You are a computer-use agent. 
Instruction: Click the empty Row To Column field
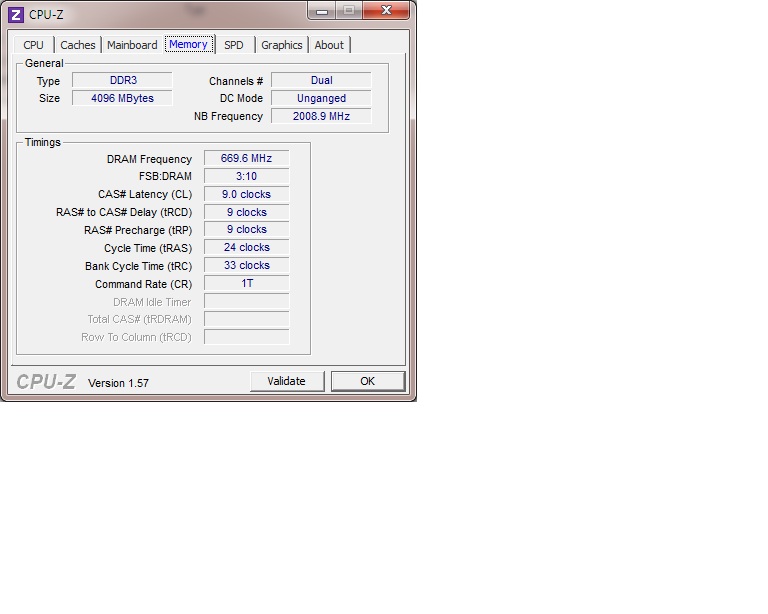click(246, 337)
